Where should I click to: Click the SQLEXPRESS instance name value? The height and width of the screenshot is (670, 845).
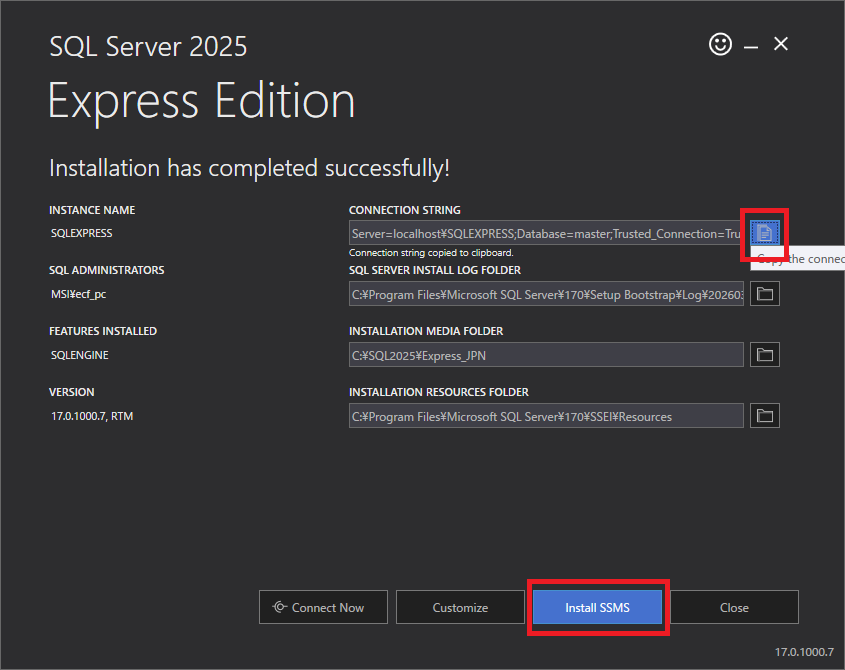pyautogui.click(x=82, y=233)
